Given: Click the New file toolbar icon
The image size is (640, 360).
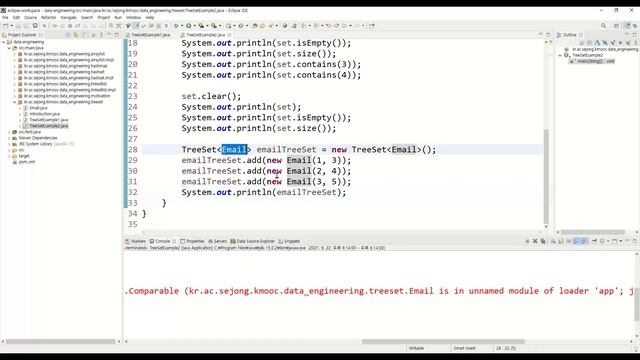Looking at the screenshot, I should pyautogui.click(x=6, y=26).
